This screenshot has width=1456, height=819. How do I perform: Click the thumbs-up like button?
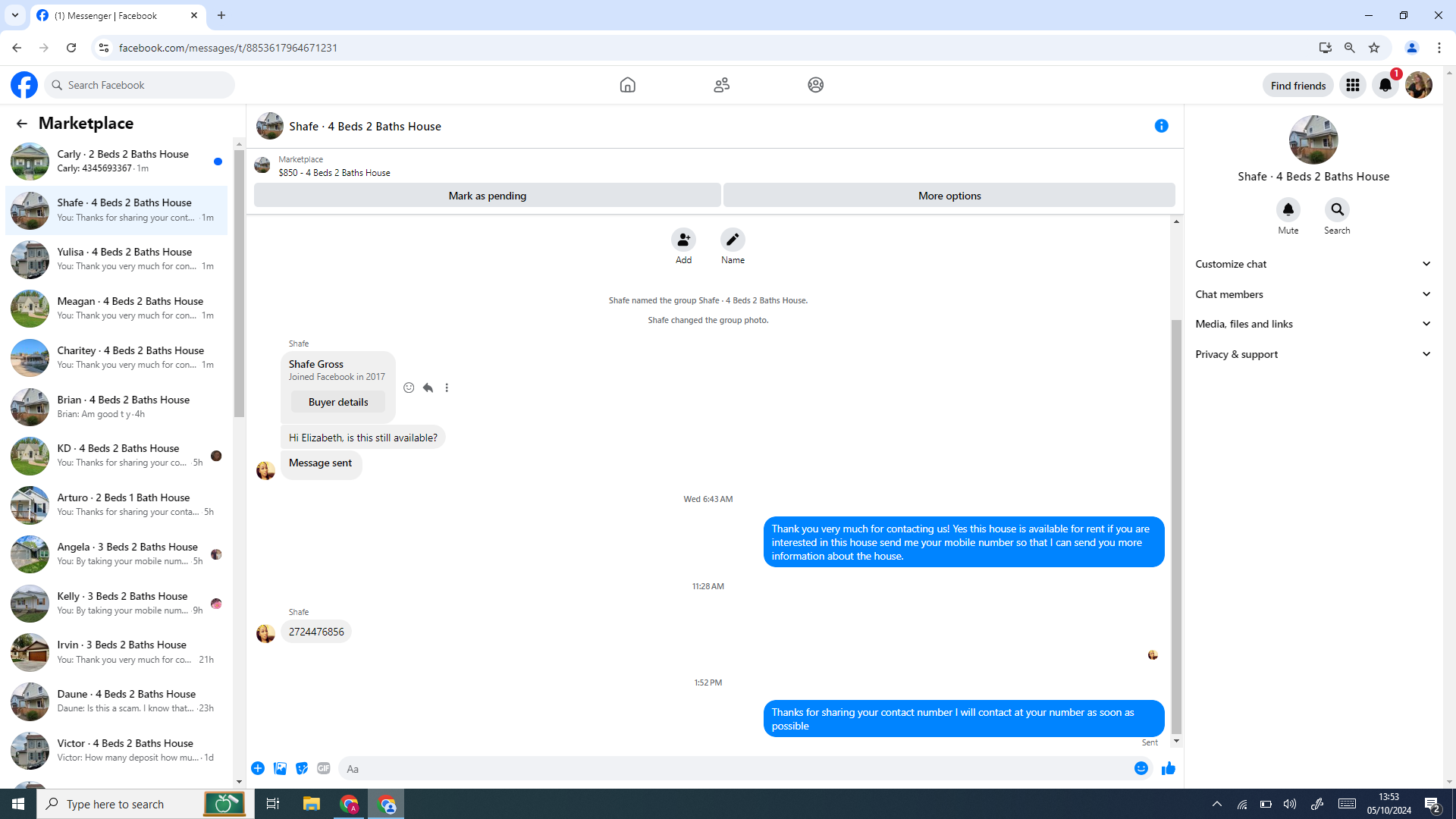click(1168, 768)
